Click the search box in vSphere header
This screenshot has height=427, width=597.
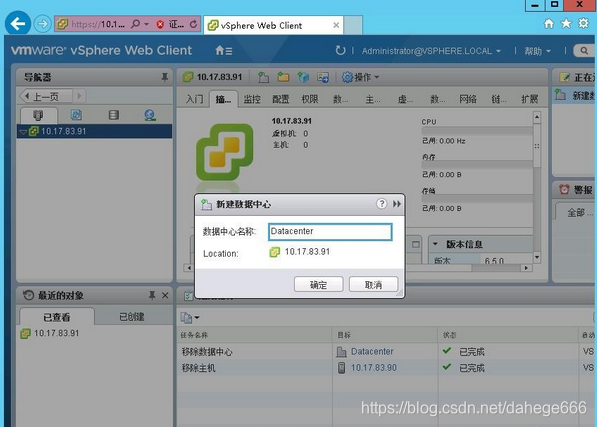click(584, 51)
